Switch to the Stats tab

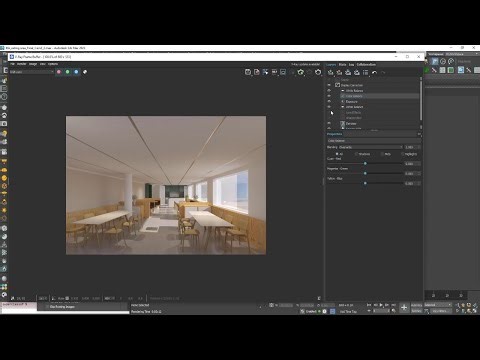pyautogui.click(x=342, y=64)
